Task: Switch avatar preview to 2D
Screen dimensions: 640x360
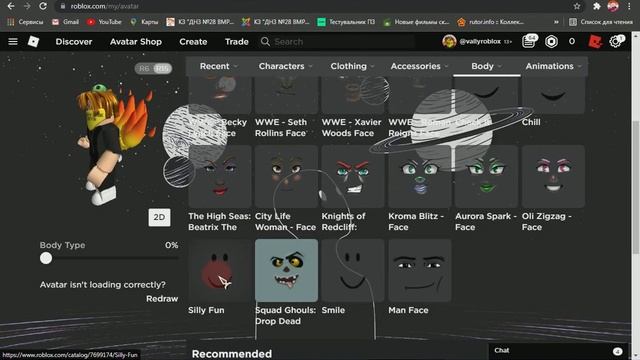Action: coord(159,218)
